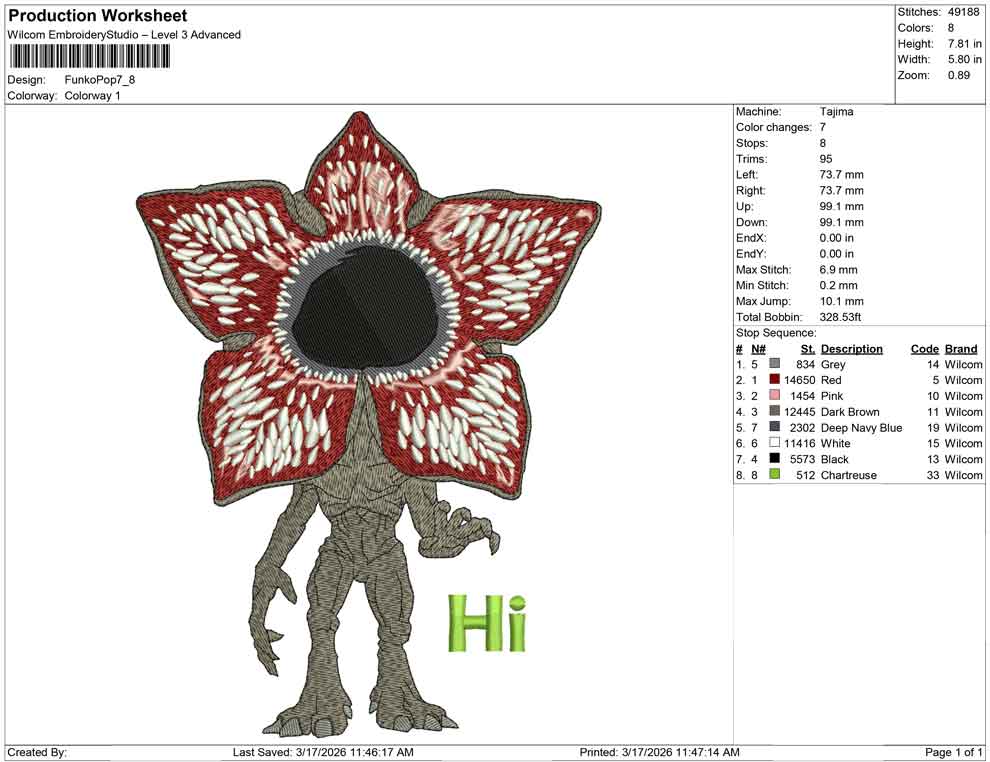Click the Left value '73.7 mm'
Viewport: 990px width, 762px height.
coord(842,175)
